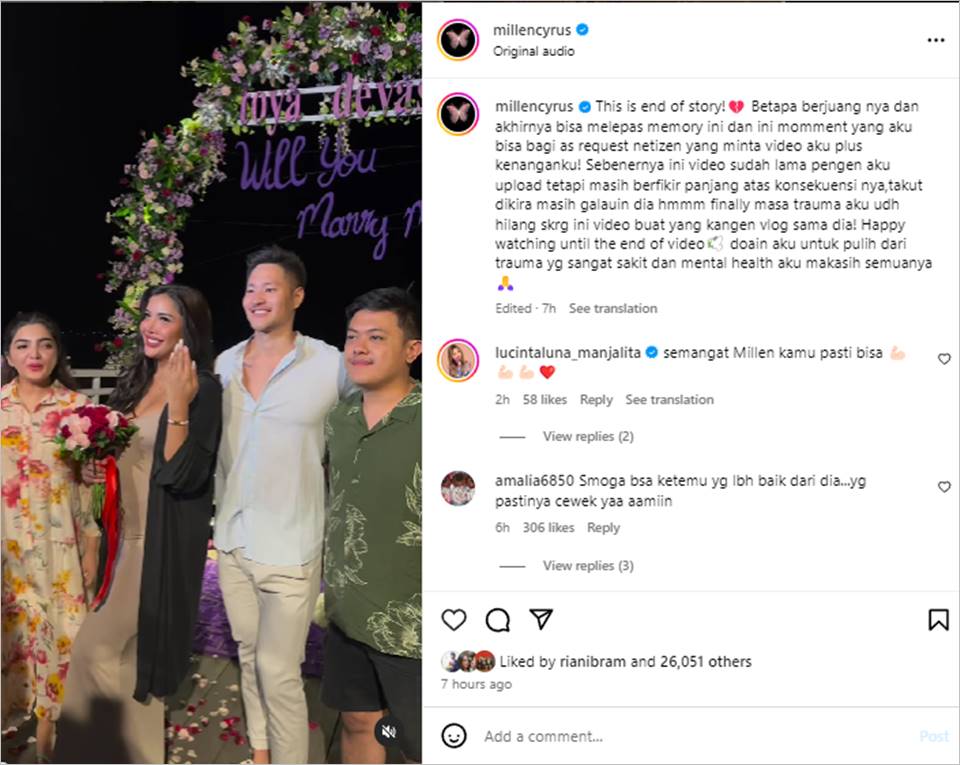This screenshot has height=765, width=960.
Task: Like lucintaluna_manjalita's comment heart
Action: point(944,359)
